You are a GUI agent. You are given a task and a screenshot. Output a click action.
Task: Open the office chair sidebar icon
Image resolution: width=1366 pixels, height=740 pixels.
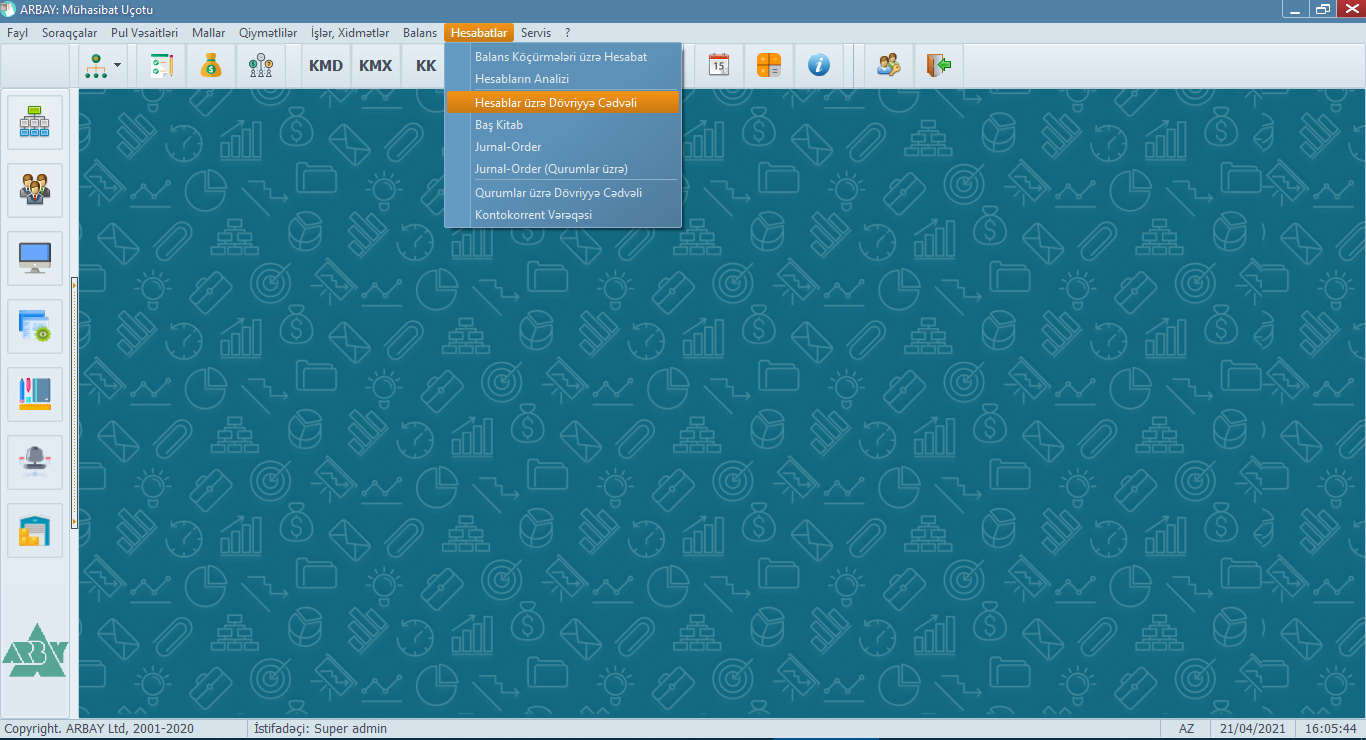pyautogui.click(x=35, y=462)
